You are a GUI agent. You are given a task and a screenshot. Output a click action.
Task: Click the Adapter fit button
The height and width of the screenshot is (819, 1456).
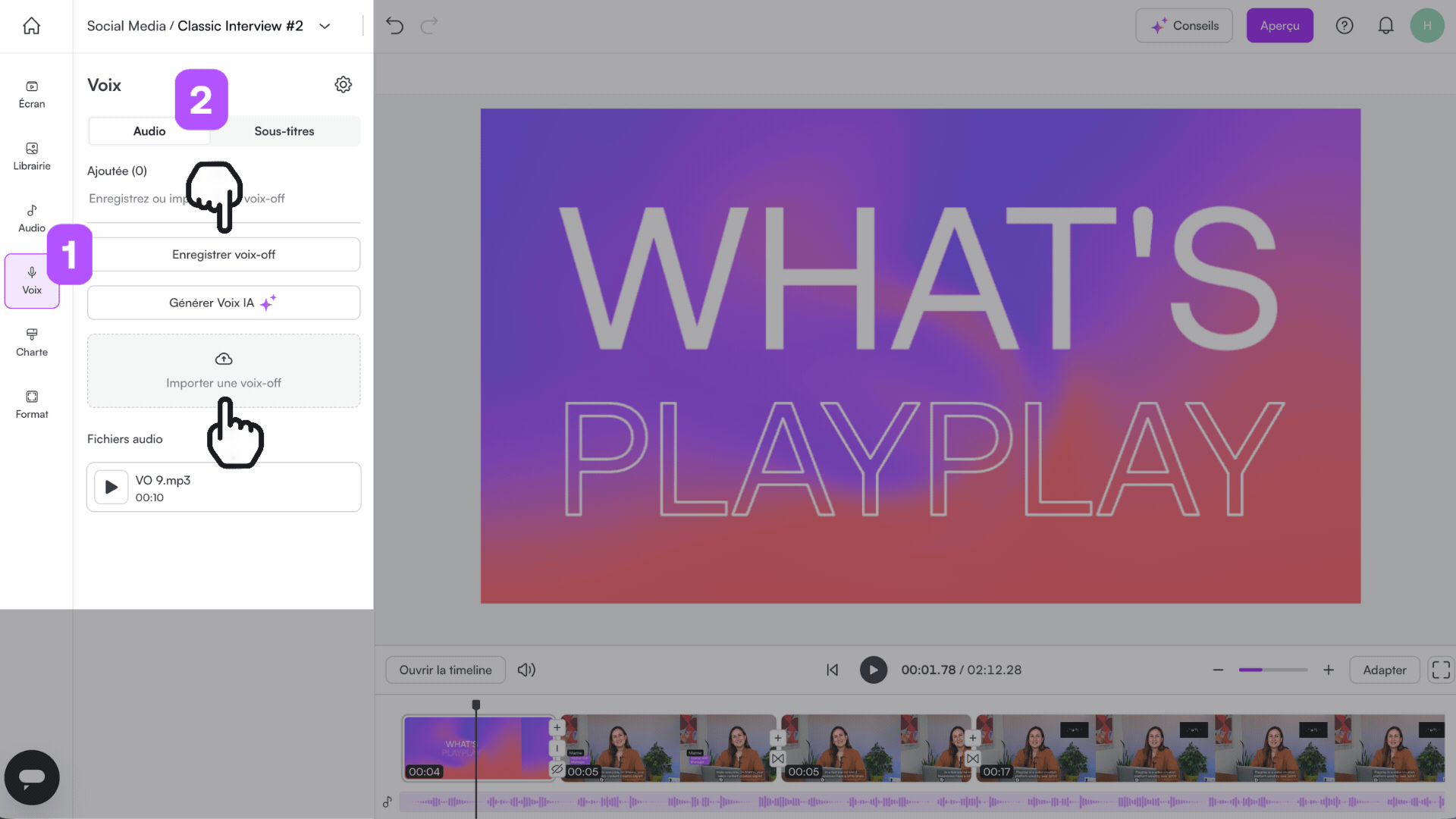tap(1384, 670)
